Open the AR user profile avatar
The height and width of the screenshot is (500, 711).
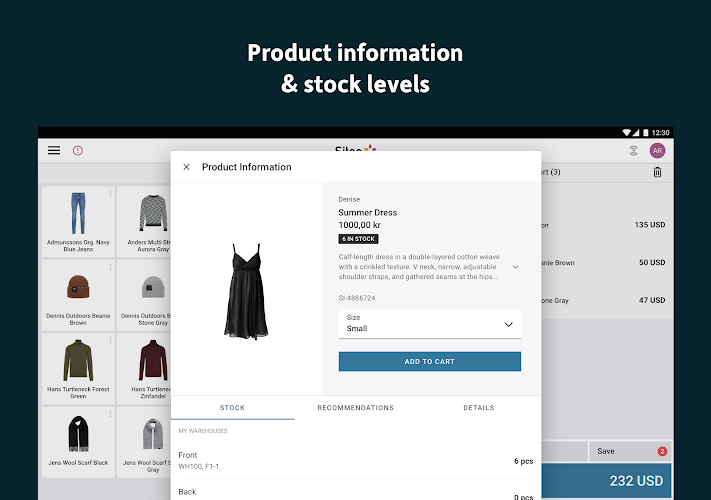tap(657, 151)
